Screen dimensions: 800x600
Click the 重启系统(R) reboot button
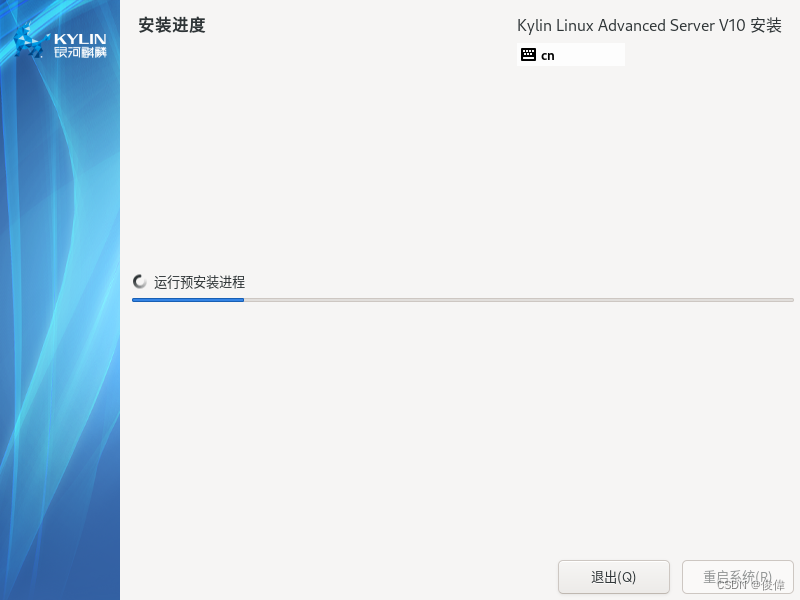point(737,577)
